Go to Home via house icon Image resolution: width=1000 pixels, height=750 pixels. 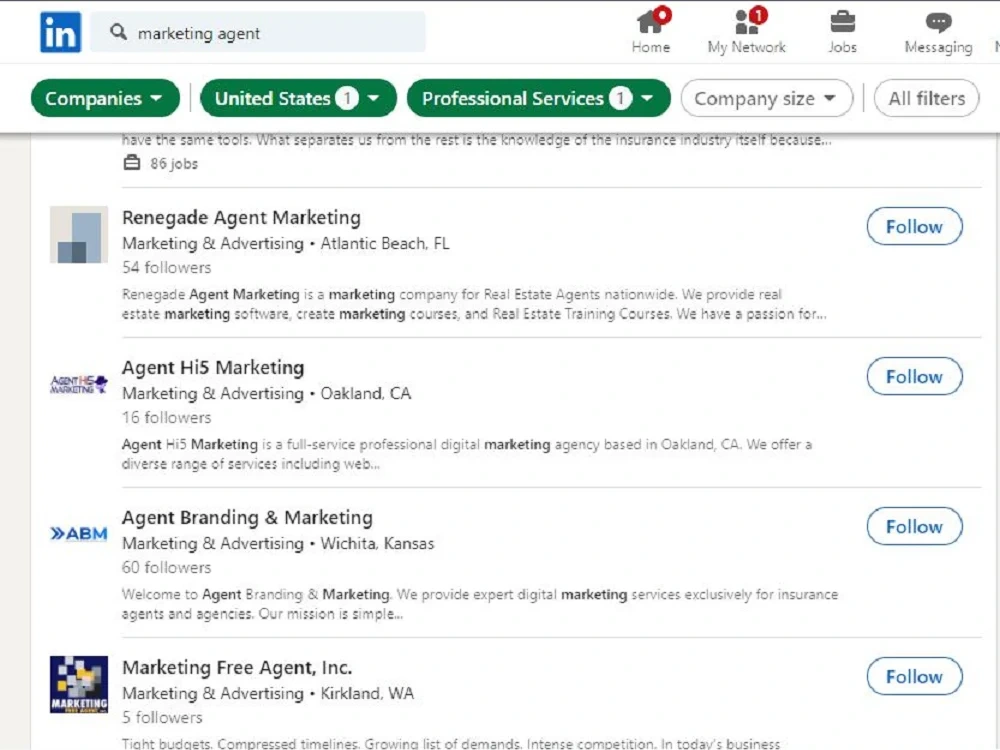(x=651, y=22)
